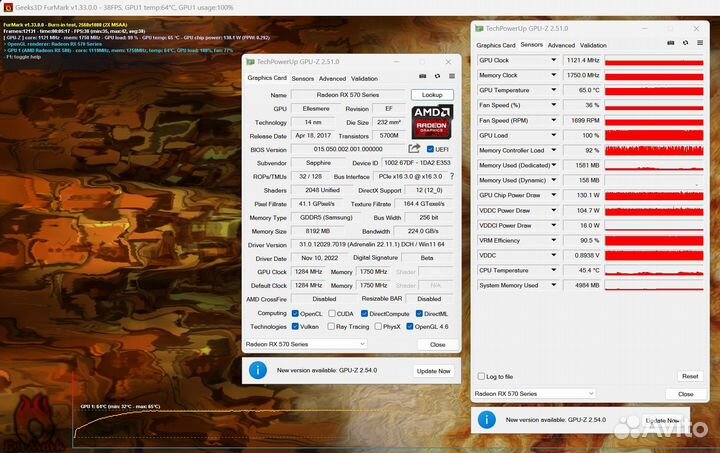Click the Name field showing Radeon RX 570 Series

pyautogui.click(x=348, y=95)
